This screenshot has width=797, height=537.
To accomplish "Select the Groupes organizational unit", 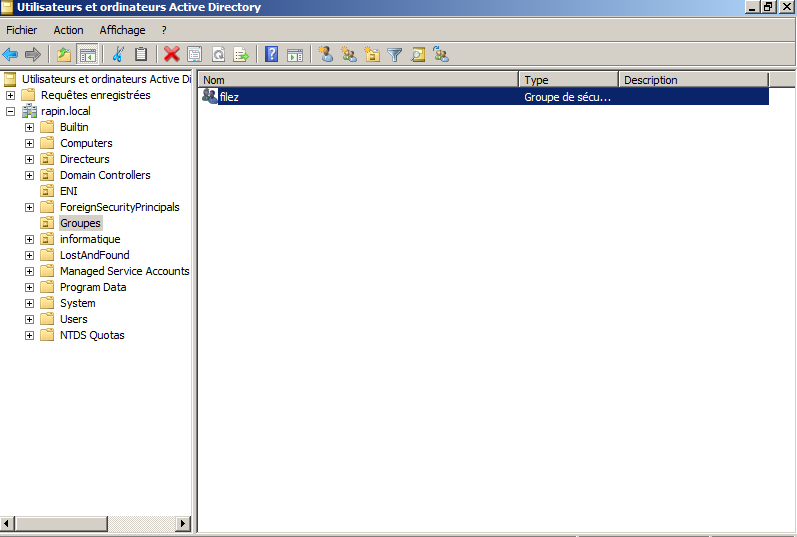I will 80,223.
